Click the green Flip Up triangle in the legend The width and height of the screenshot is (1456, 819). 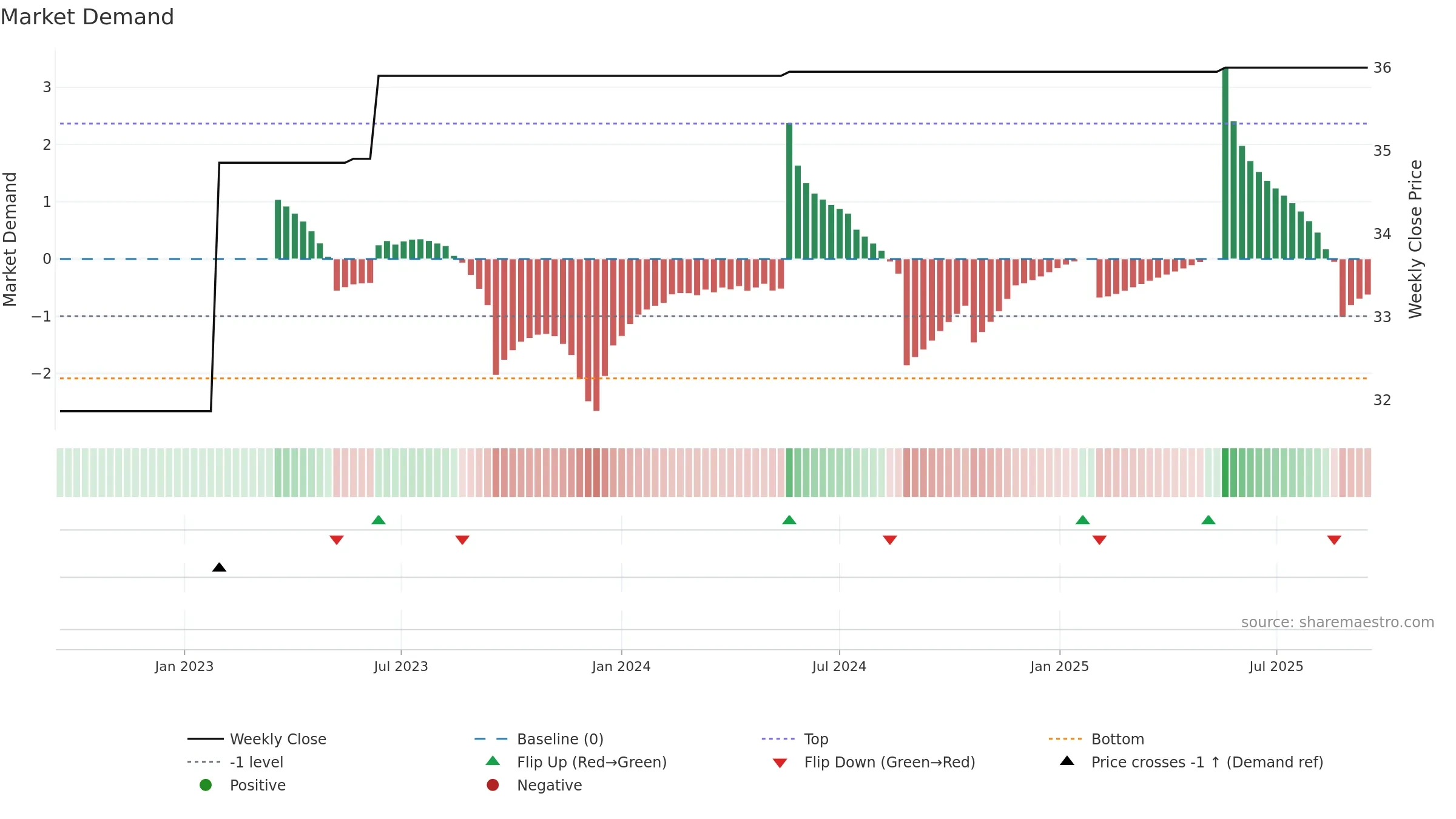[x=493, y=761]
